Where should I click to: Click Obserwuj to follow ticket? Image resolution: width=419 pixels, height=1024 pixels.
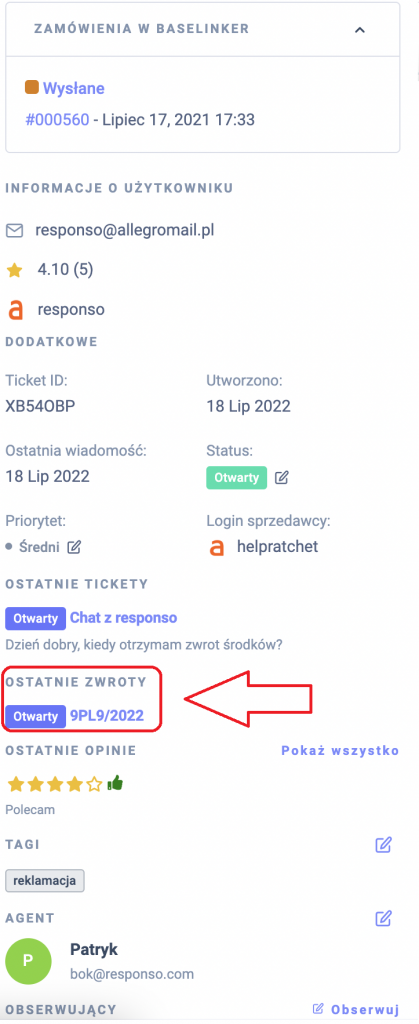coord(356,1009)
